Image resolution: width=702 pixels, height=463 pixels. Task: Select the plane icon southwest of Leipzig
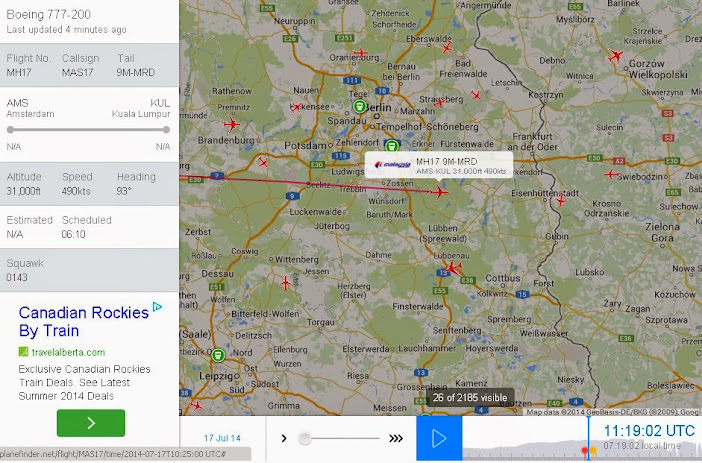tap(196, 406)
